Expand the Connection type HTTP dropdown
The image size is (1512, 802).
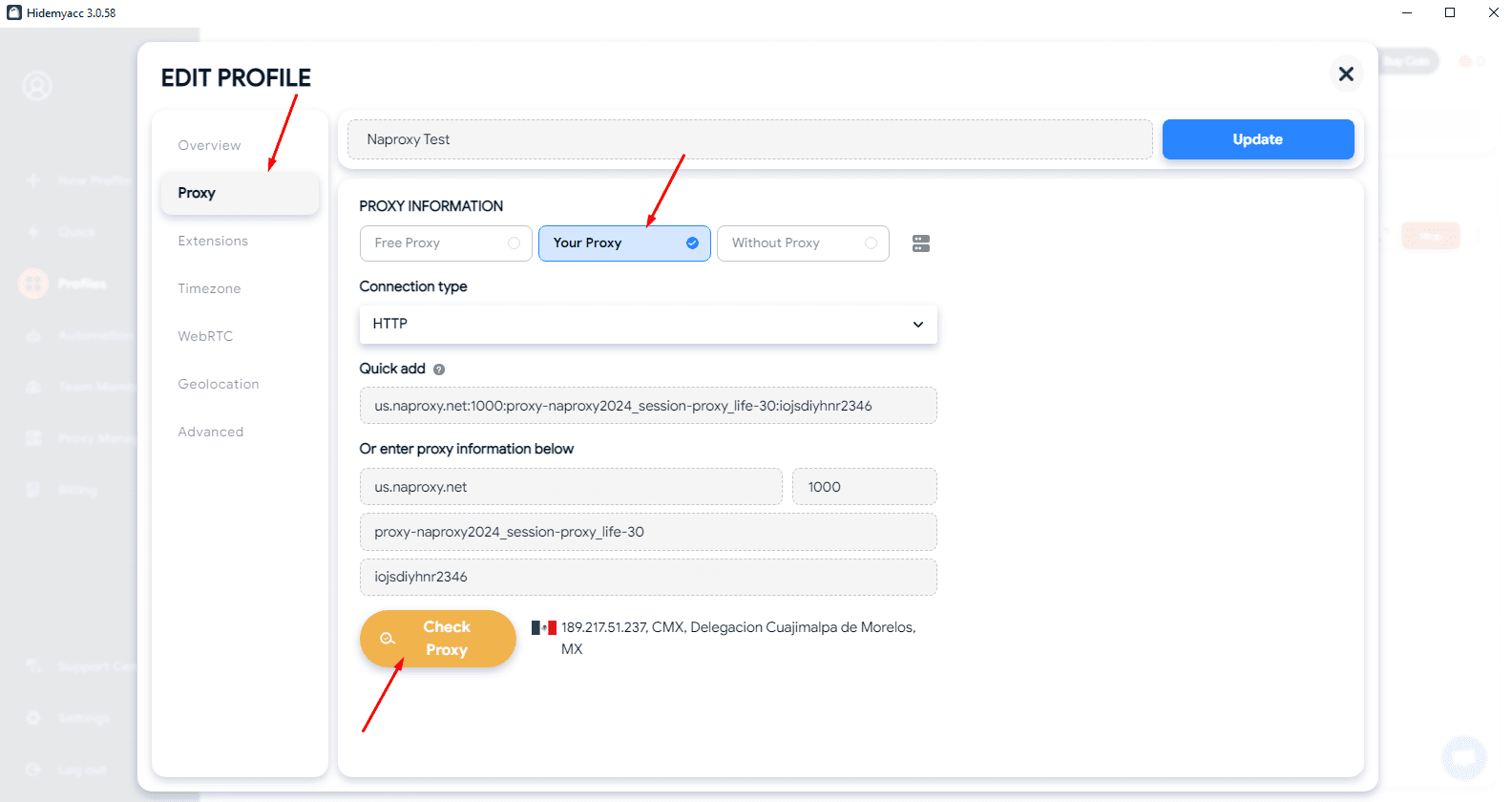tap(648, 325)
